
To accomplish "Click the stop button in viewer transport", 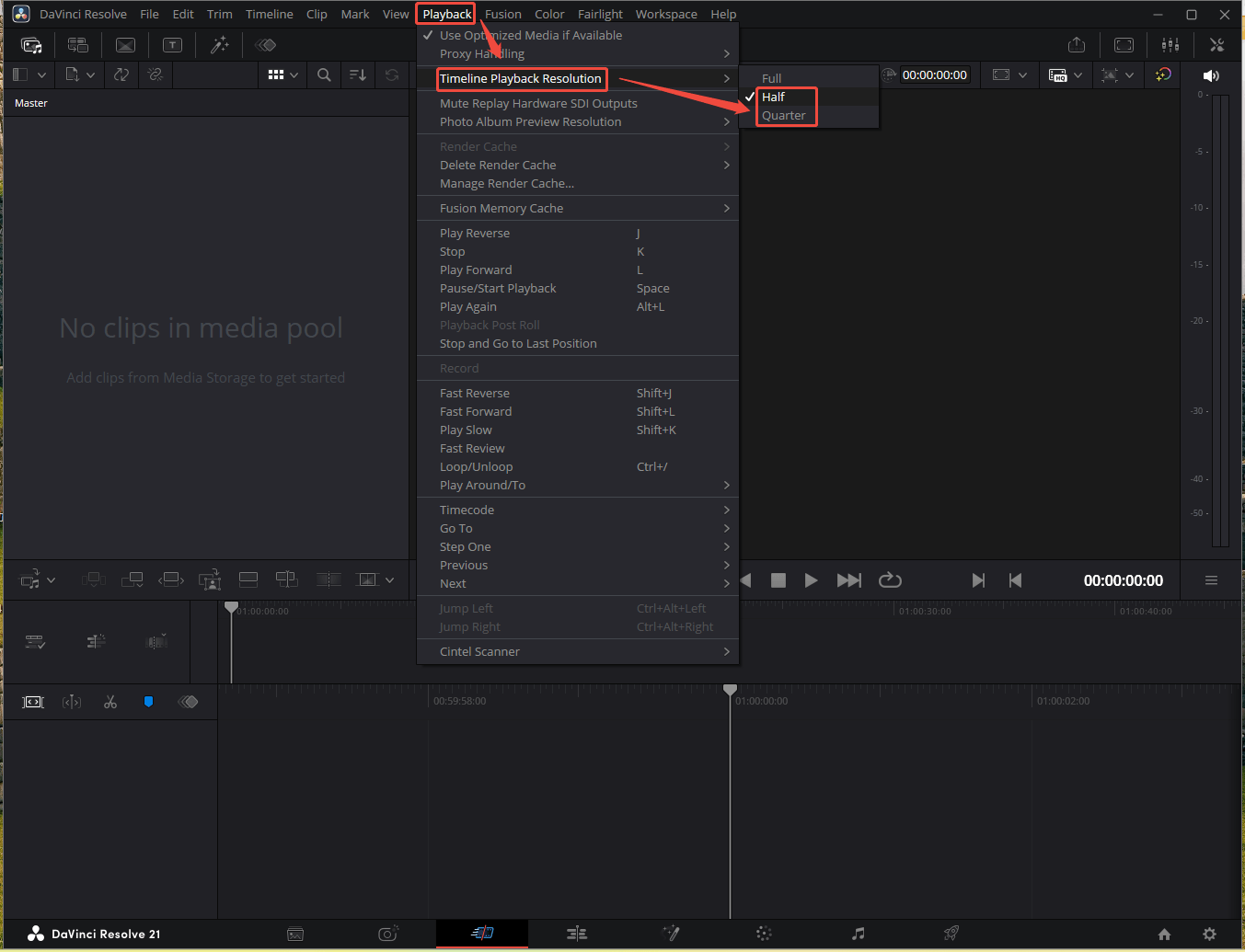I will [778, 579].
